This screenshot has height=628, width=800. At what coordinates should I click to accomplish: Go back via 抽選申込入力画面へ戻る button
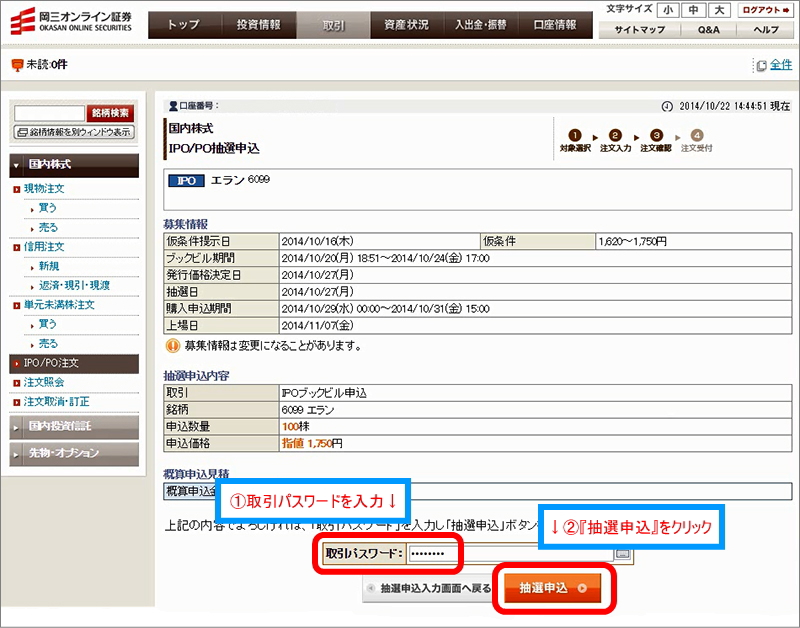(x=428, y=589)
